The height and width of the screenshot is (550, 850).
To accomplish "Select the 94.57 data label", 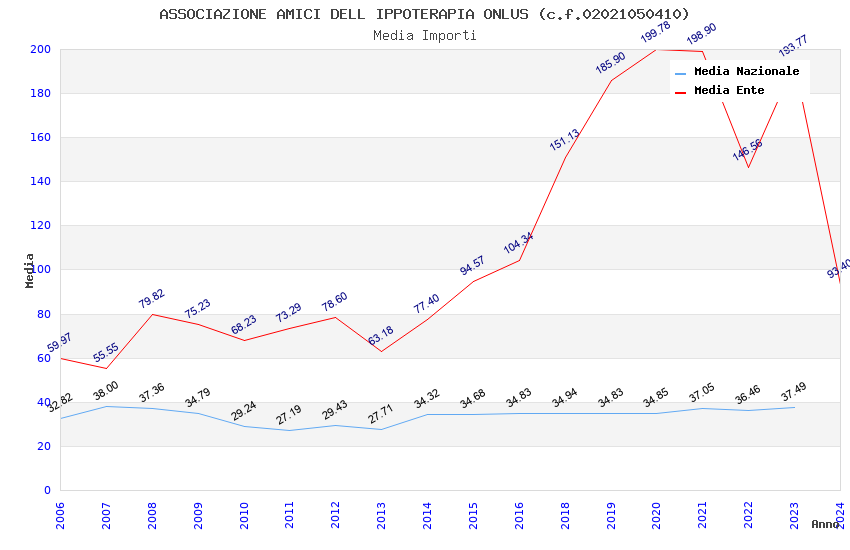I will [x=472, y=266].
